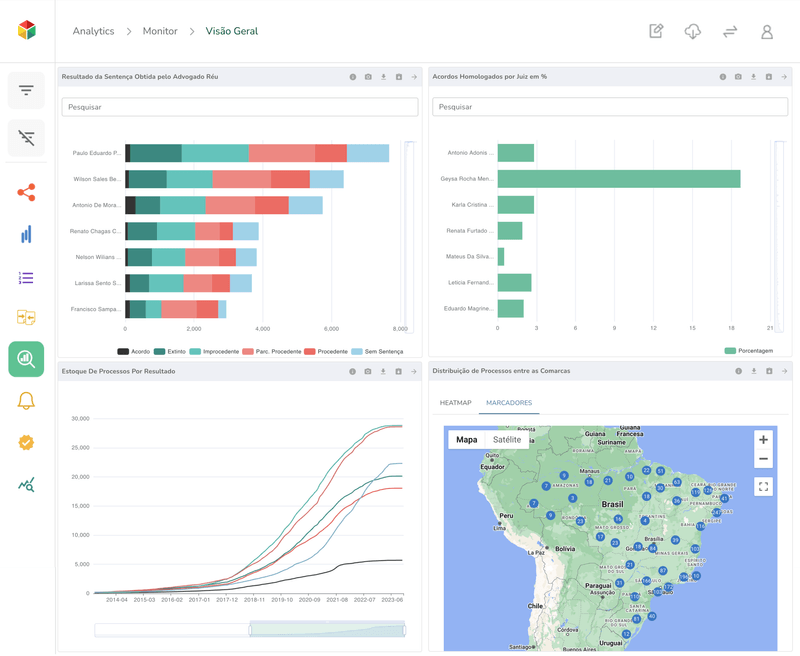Image resolution: width=800 pixels, height=656 pixels.
Task: Click the map fullscreen toggle button
Action: tap(763, 487)
